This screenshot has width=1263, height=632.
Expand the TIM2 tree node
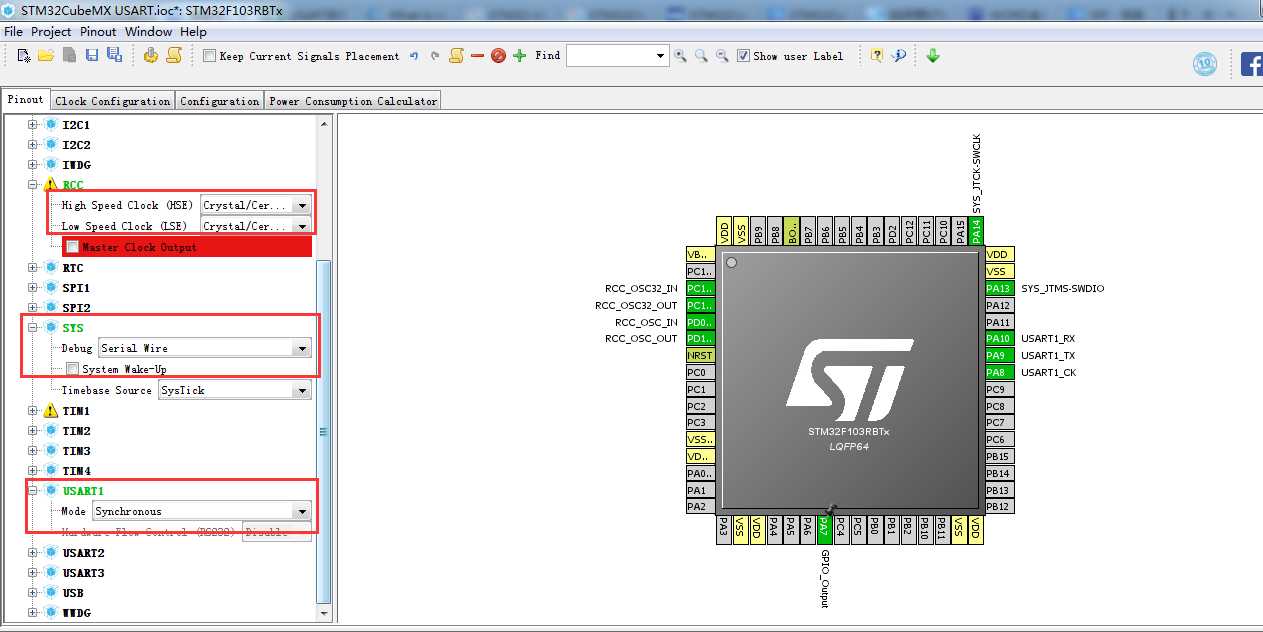tap(33, 431)
